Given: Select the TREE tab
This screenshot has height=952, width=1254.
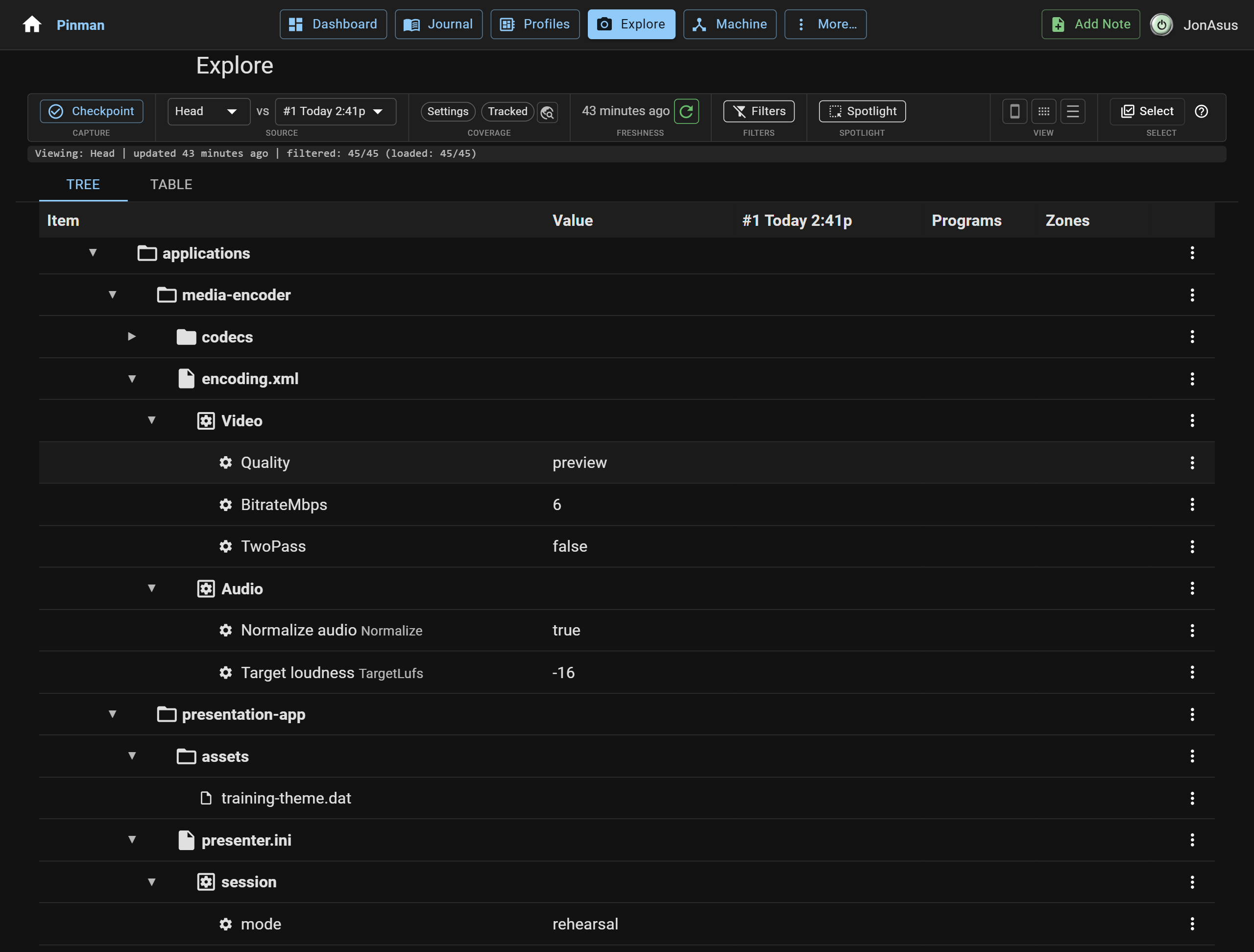Looking at the screenshot, I should [x=83, y=185].
